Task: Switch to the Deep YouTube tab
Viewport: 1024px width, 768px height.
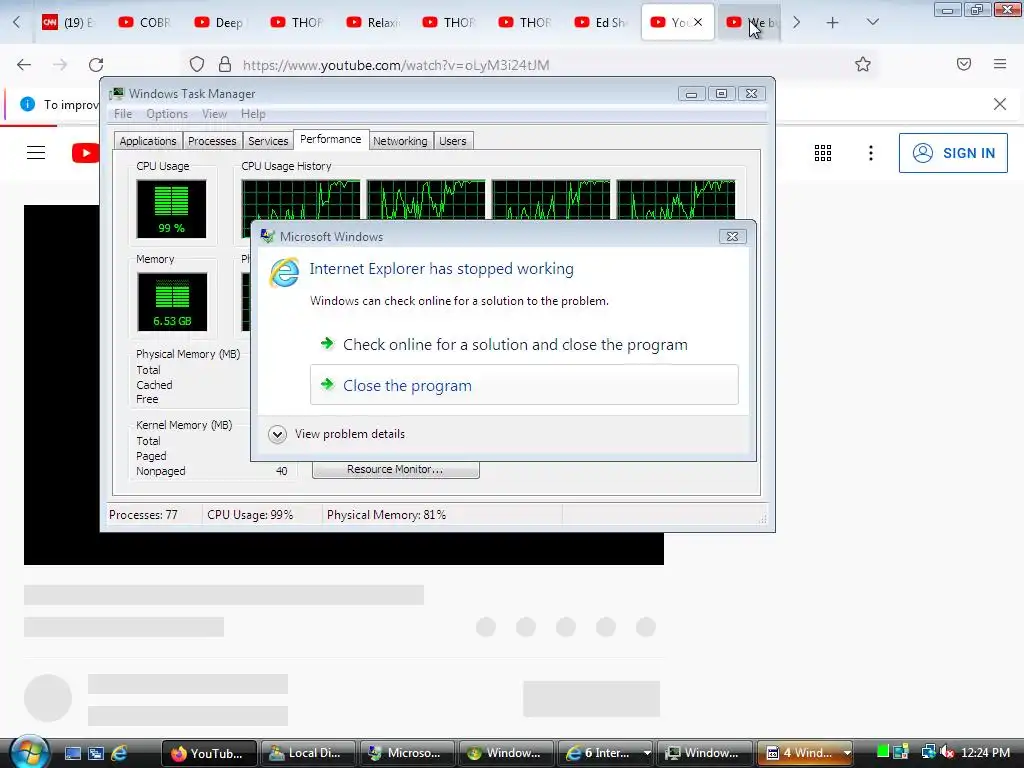Action: point(221,23)
